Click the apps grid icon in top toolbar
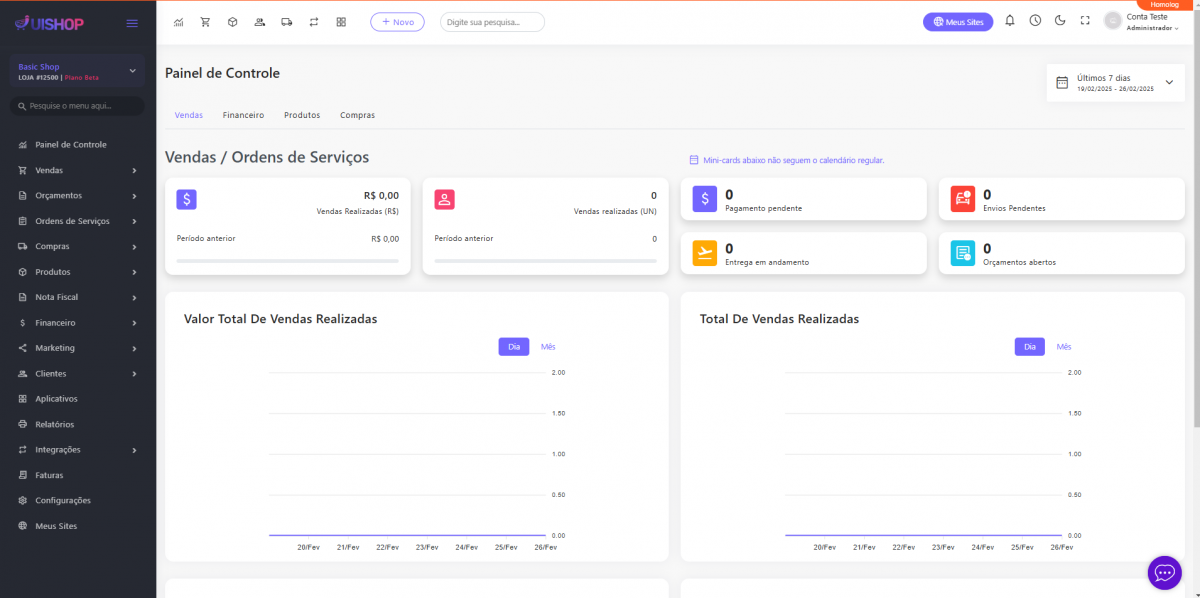1200x598 pixels. click(x=341, y=22)
